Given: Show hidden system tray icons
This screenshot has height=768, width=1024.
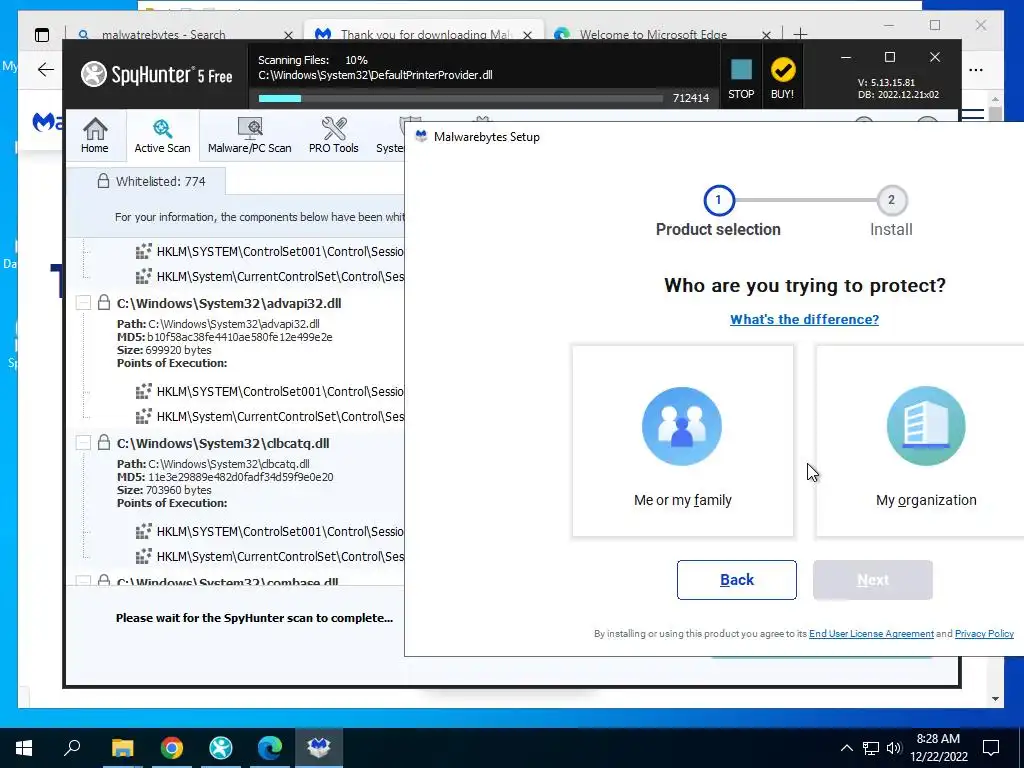Looking at the screenshot, I should click(x=846, y=748).
